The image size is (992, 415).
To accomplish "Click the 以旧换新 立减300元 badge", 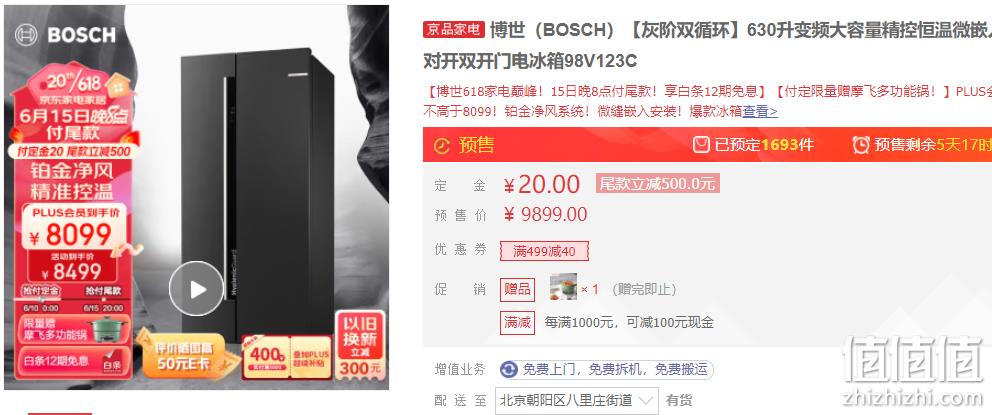I will (361, 344).
